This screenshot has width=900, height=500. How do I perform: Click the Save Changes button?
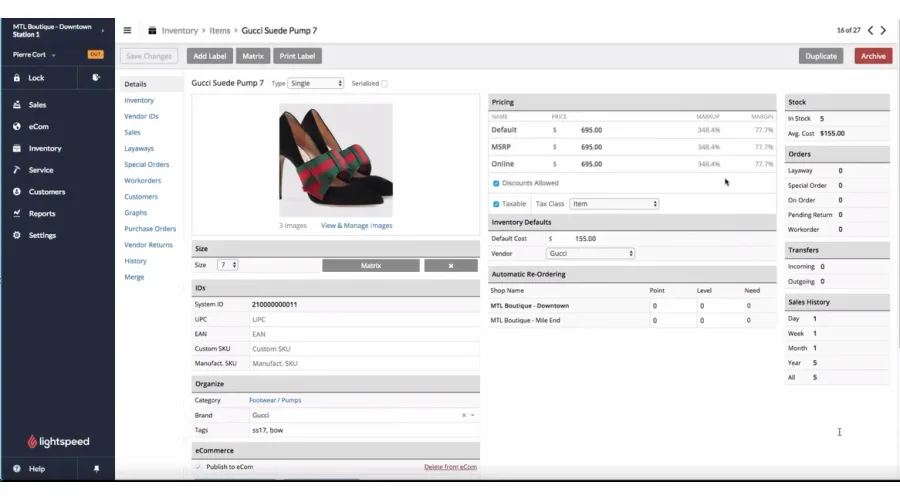coord(149,56)
